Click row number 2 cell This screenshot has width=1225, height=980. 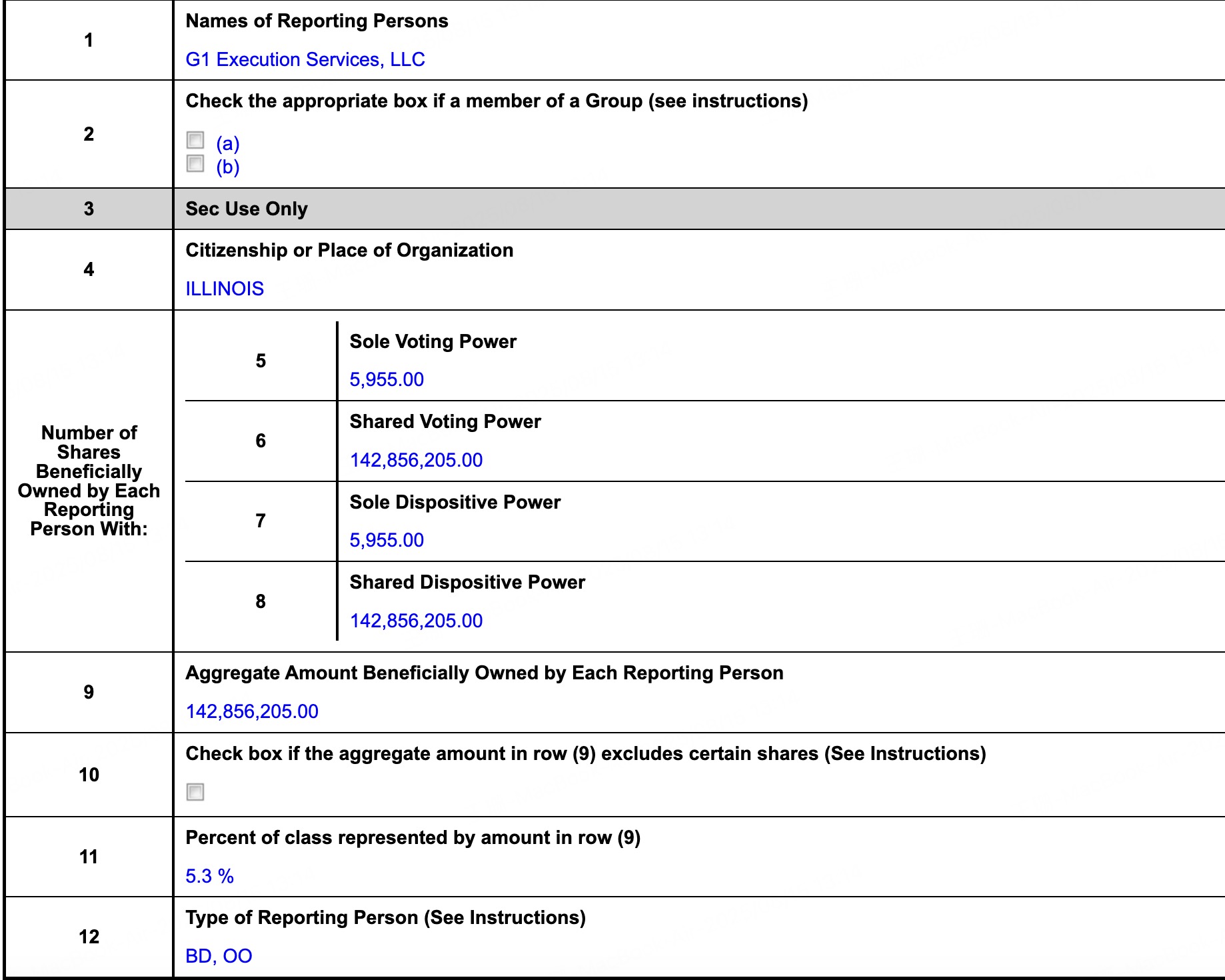point(89,134)
